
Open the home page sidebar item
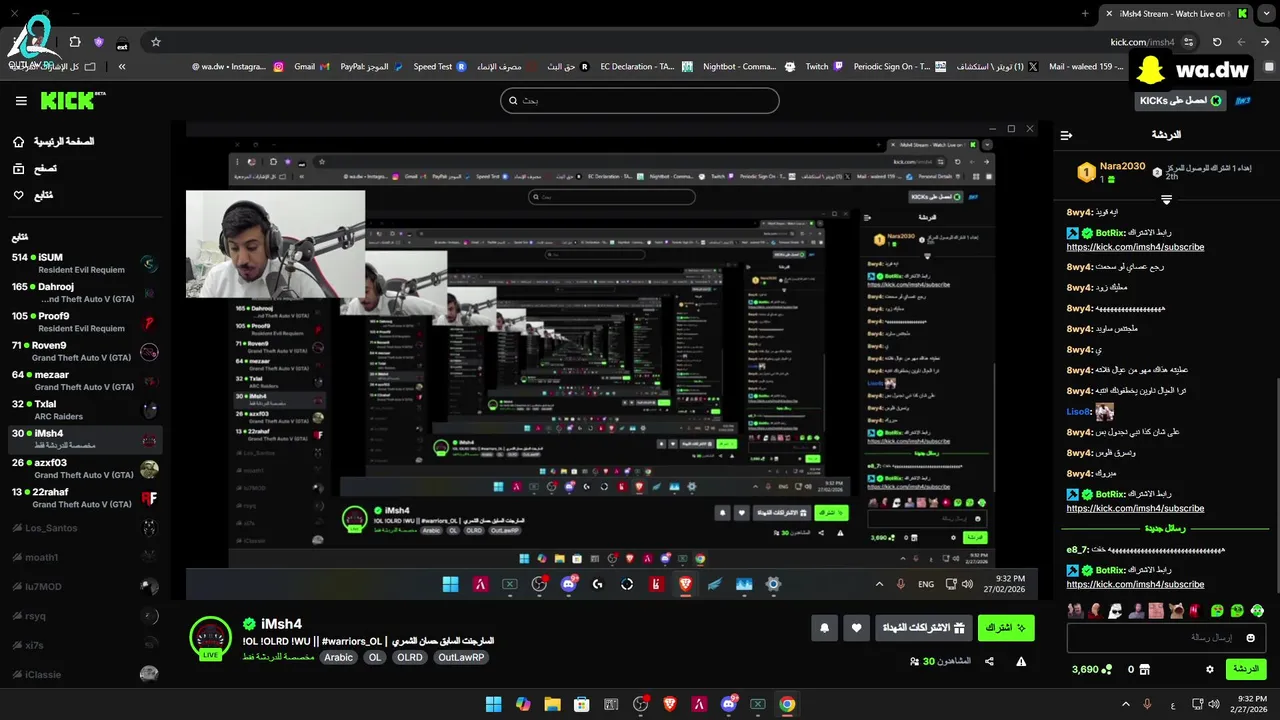[x=56, y=142]
